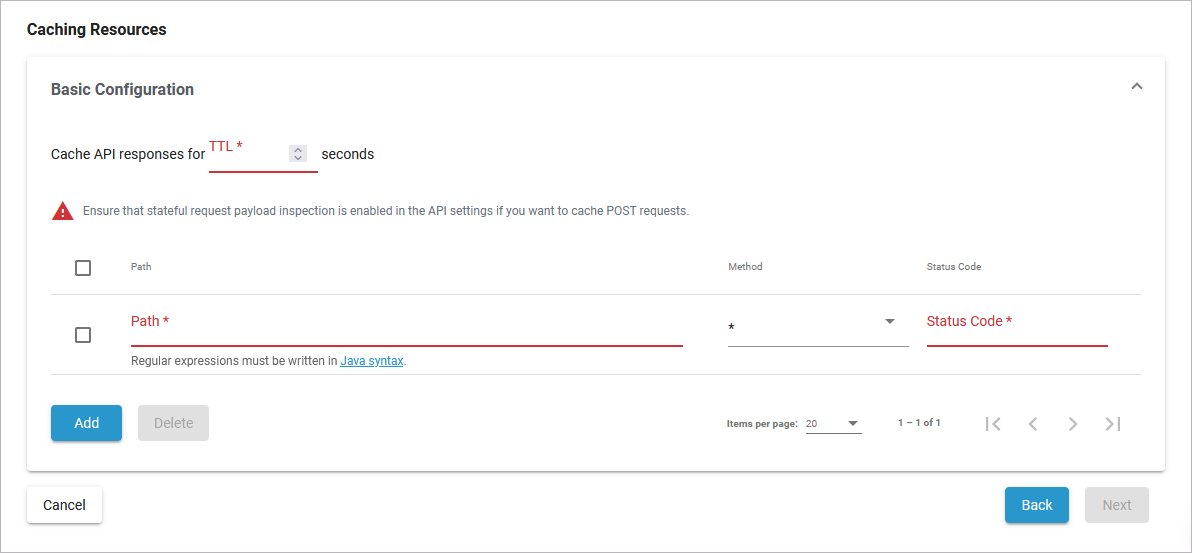Viewport: 1192px width, 553px height.
Task: Click the red warning triangle icon
Action: (63, 211)
